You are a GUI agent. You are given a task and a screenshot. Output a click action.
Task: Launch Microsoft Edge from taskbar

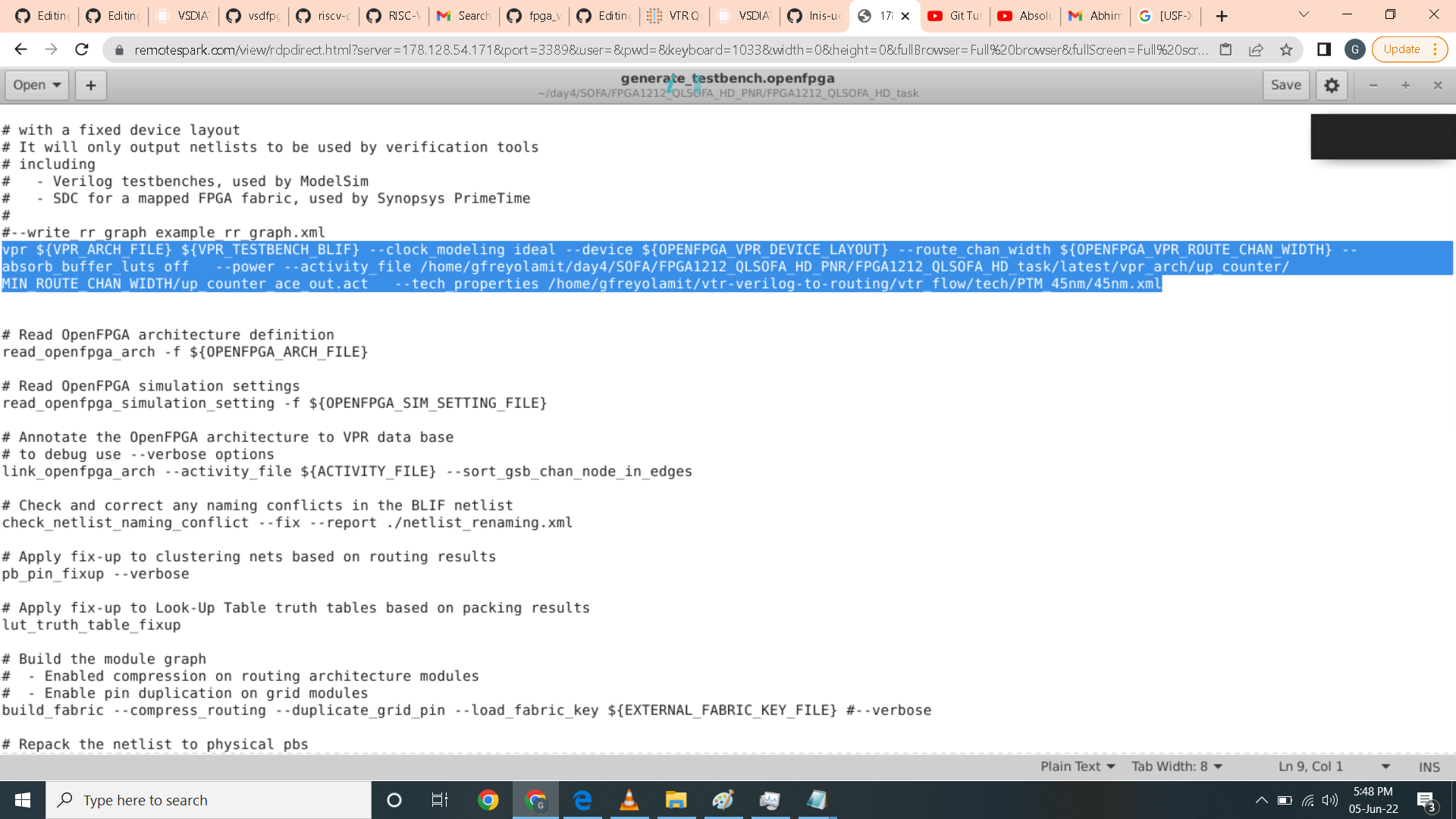[582, 800]
